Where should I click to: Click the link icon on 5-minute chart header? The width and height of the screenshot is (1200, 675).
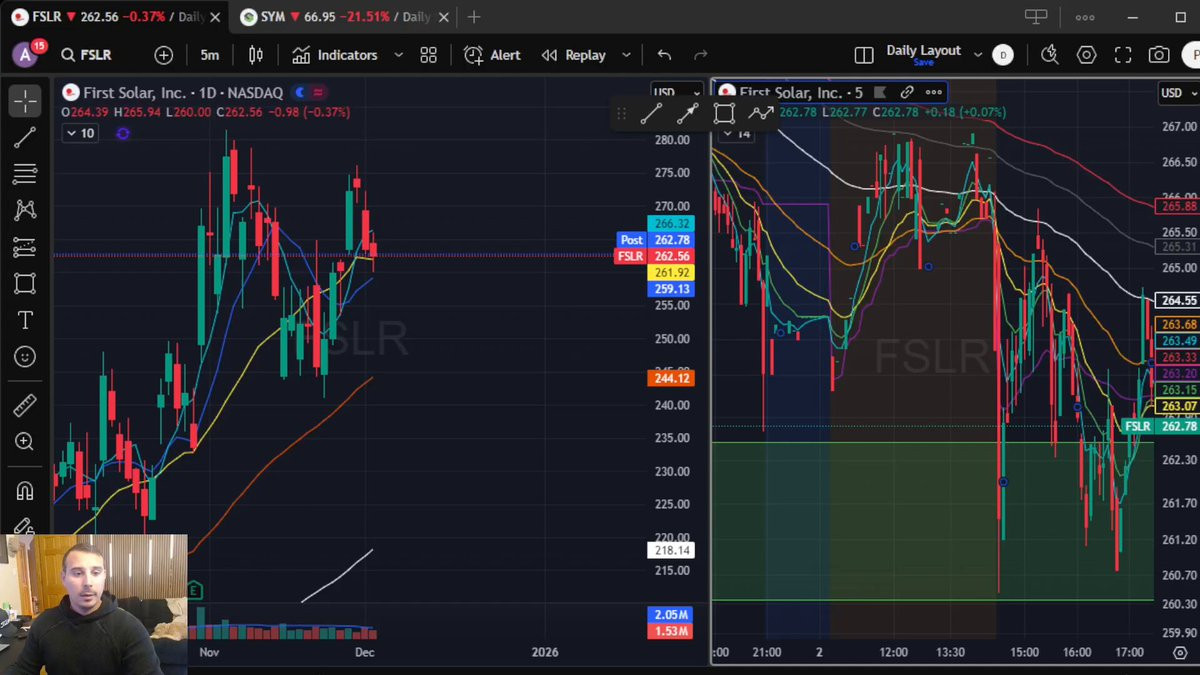[x=907, y=92]
